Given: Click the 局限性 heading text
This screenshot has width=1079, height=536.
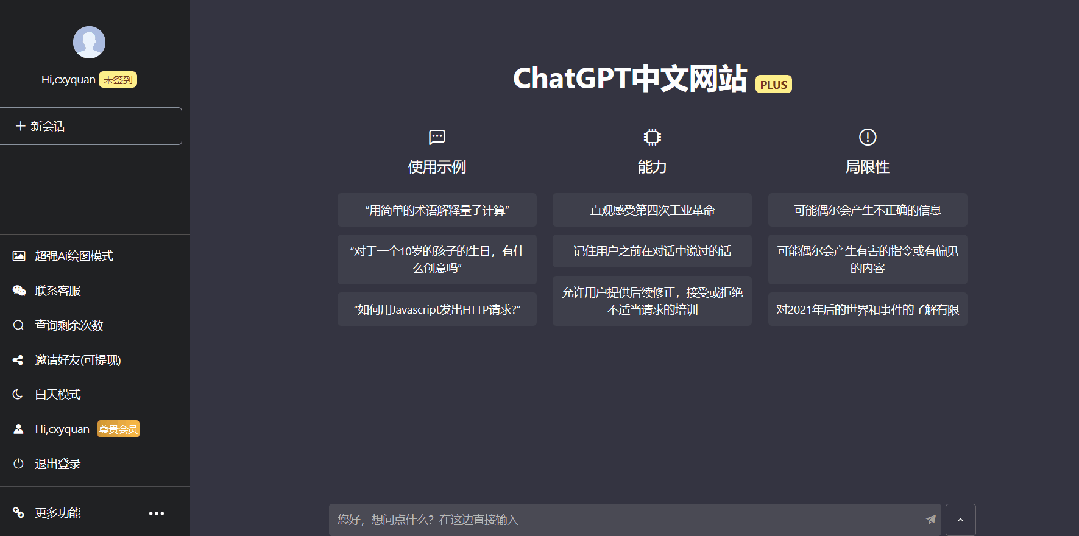Looking at the screenshot, I should pyautogui.click(x=867, y=167).
